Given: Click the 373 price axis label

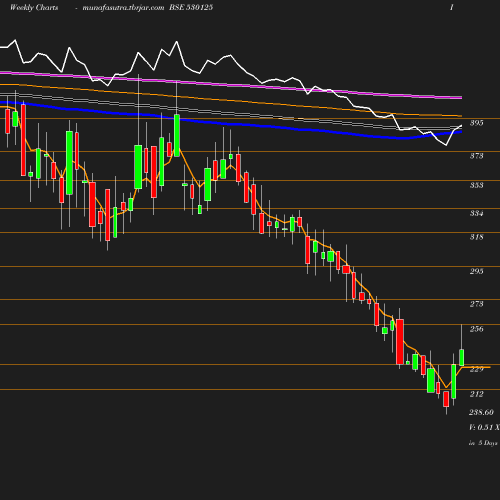Looking at the screenshot, I should pyautogui.click(x=477, y=156).
